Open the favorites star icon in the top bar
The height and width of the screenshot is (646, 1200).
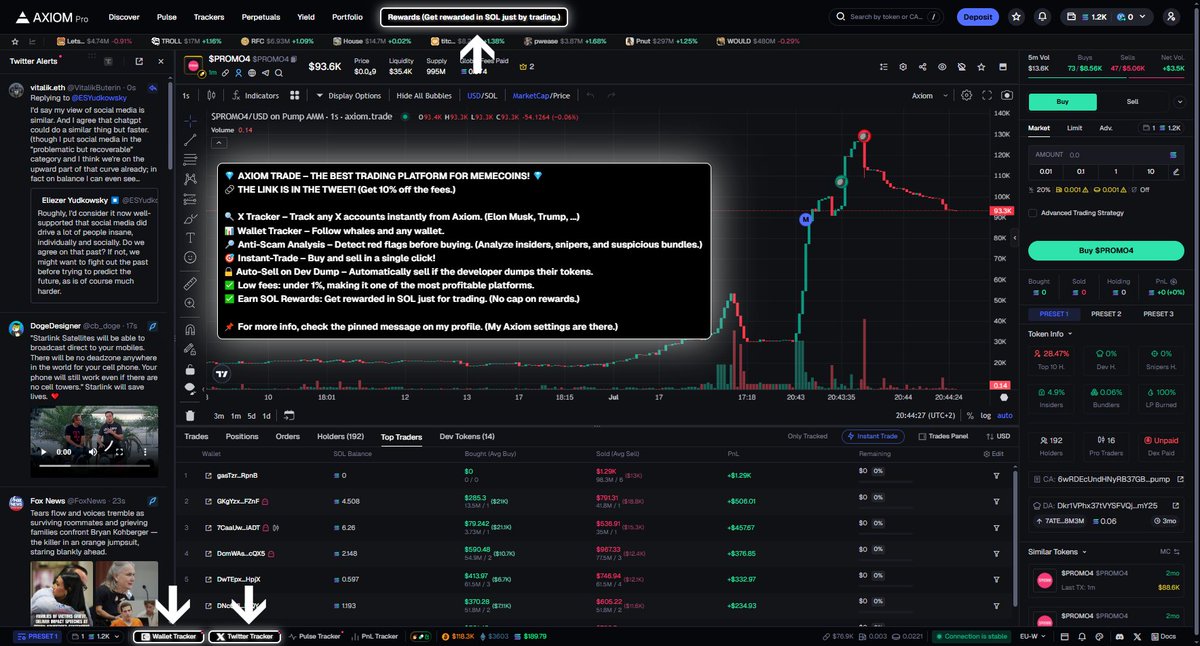1017,17
